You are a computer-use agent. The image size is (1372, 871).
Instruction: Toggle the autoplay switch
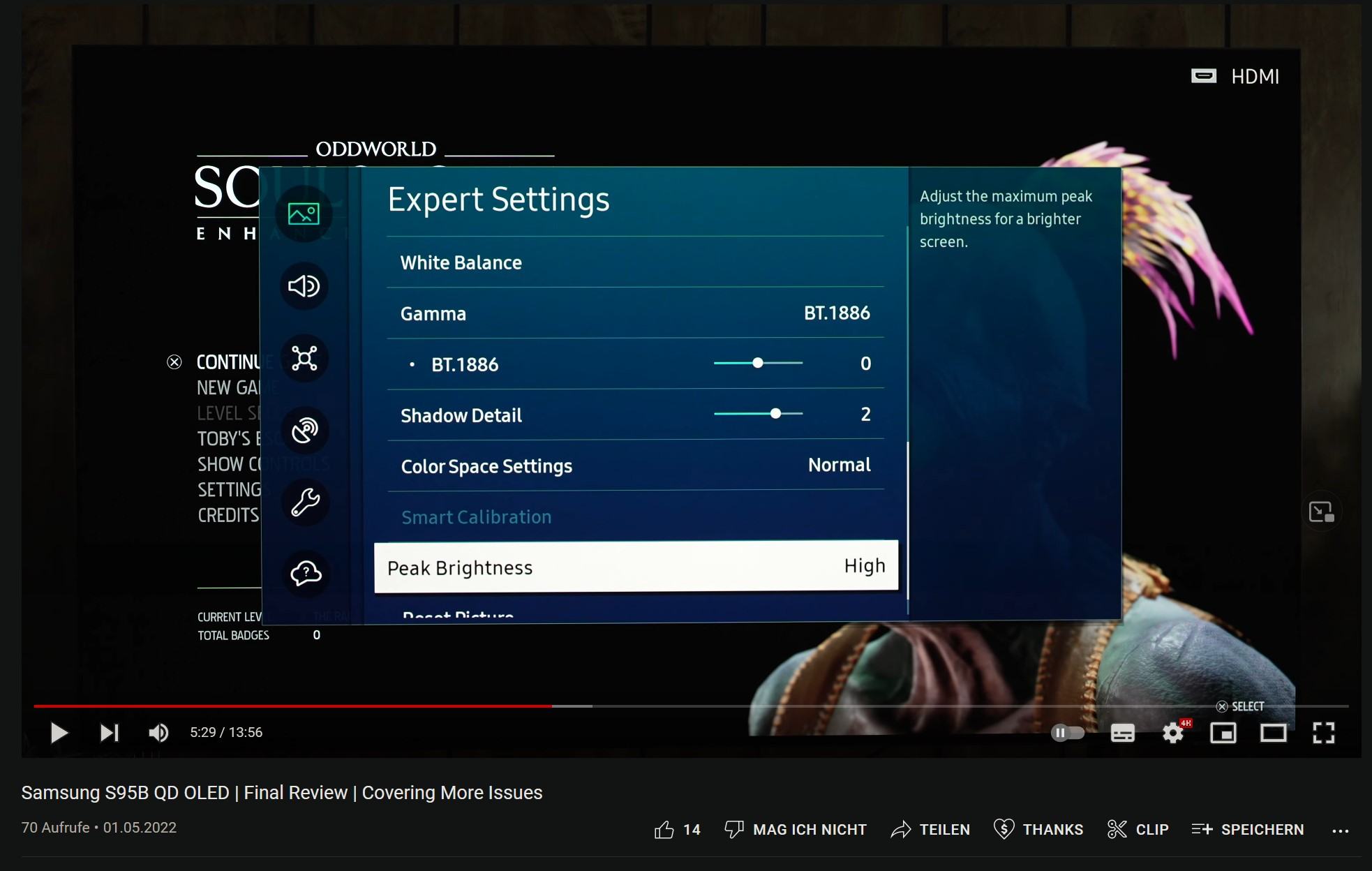[1068, 733]
